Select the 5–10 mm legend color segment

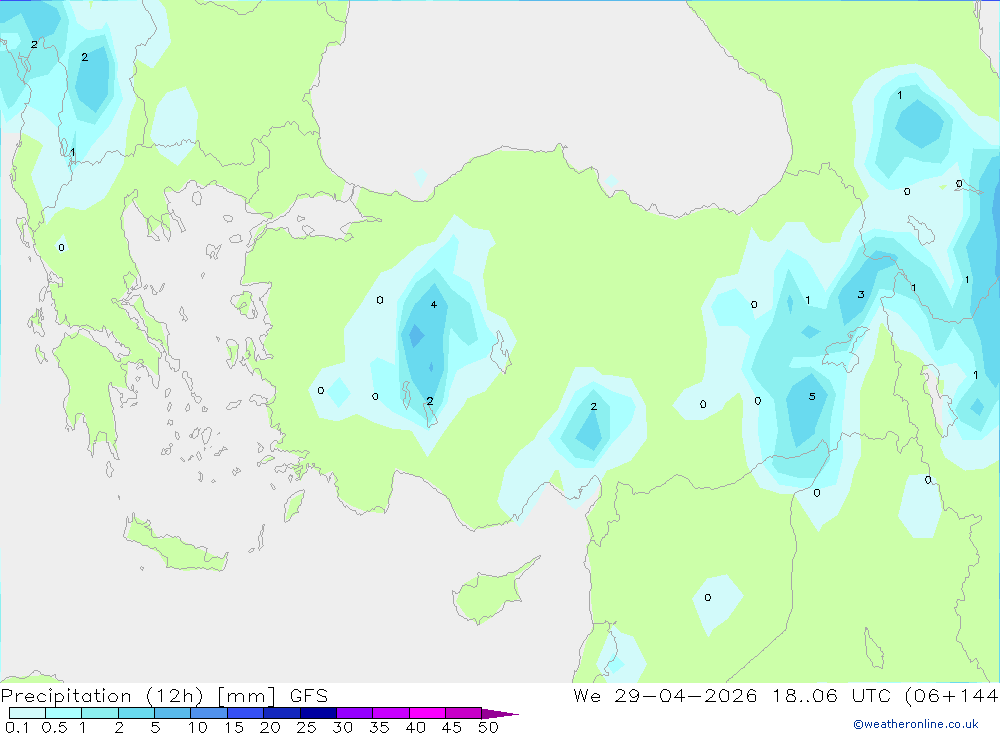click(x=173, y=713)
